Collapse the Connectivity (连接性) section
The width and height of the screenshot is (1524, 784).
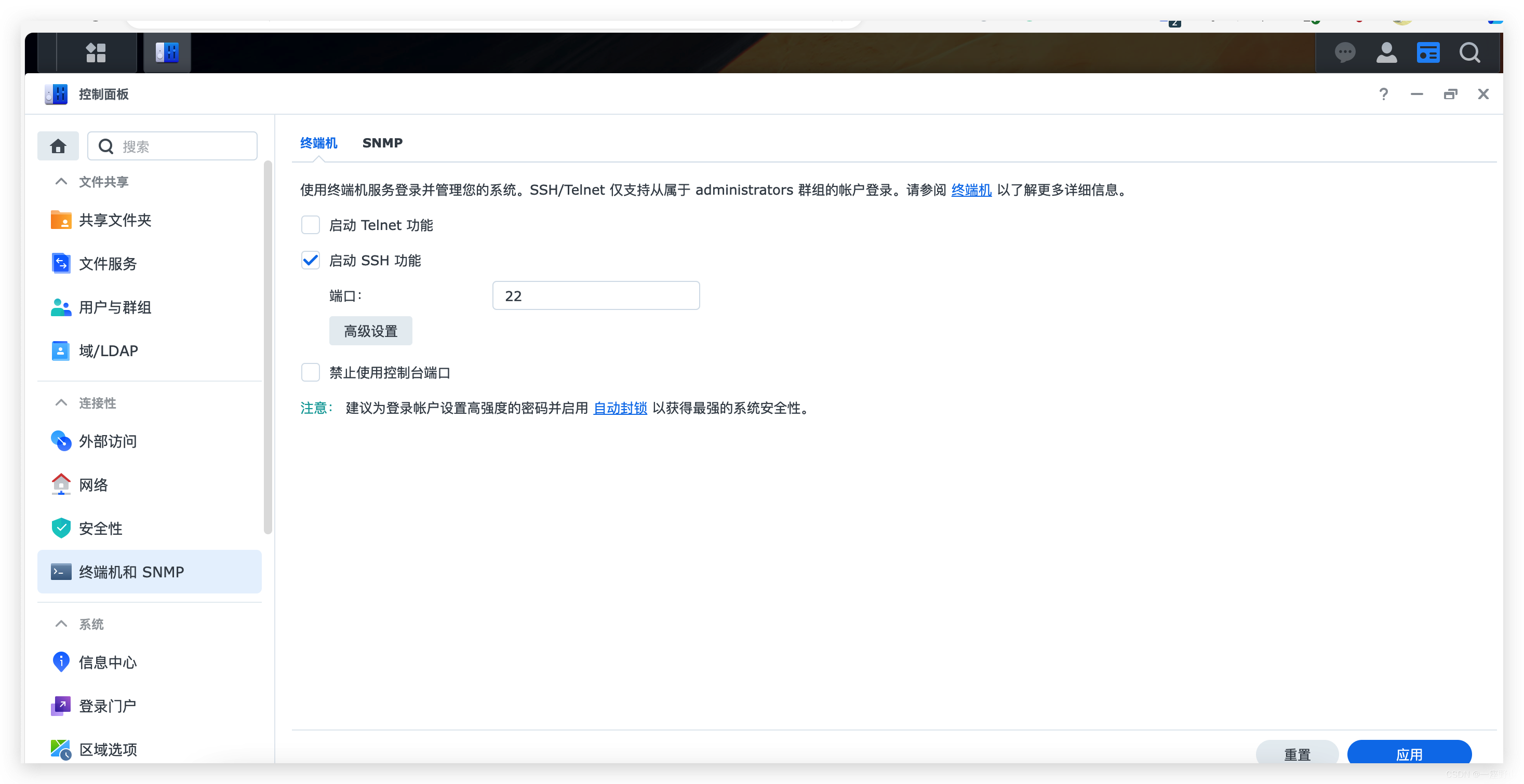pos(61,402)
